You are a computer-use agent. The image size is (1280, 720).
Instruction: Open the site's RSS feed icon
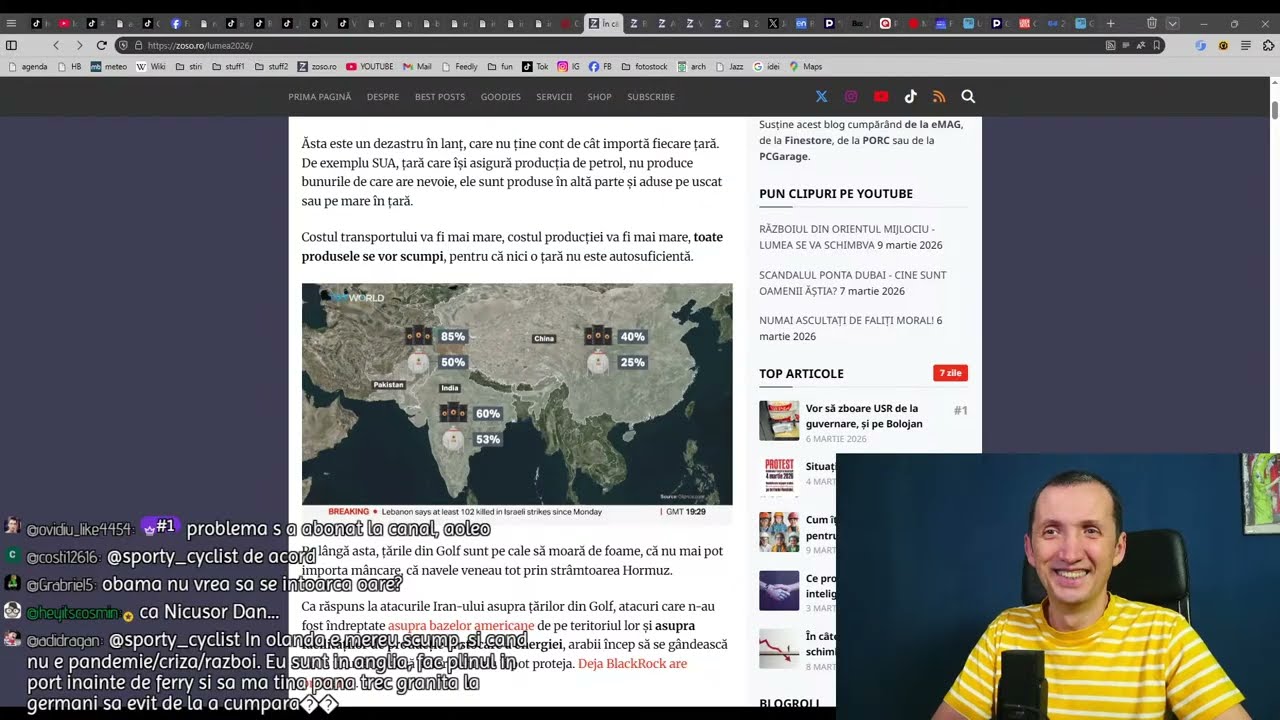(x=939, y=97)
